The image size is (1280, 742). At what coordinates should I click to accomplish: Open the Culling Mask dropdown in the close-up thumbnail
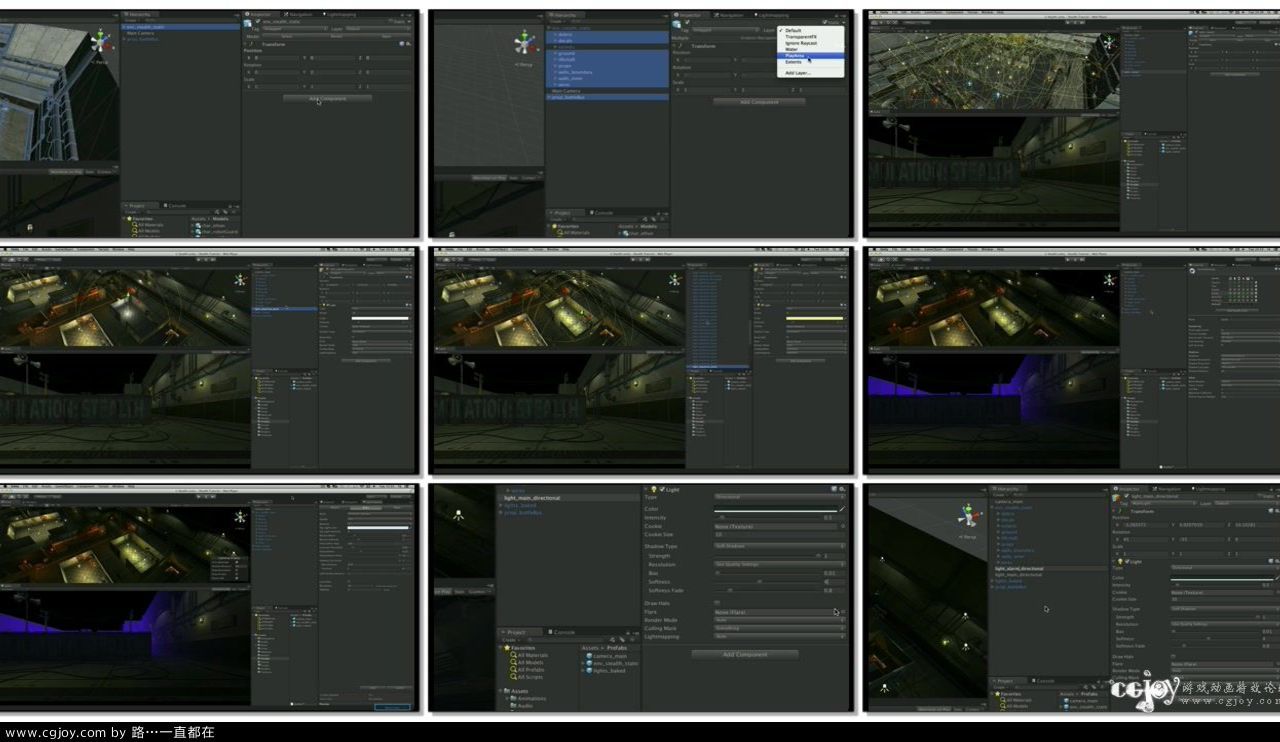779,628
